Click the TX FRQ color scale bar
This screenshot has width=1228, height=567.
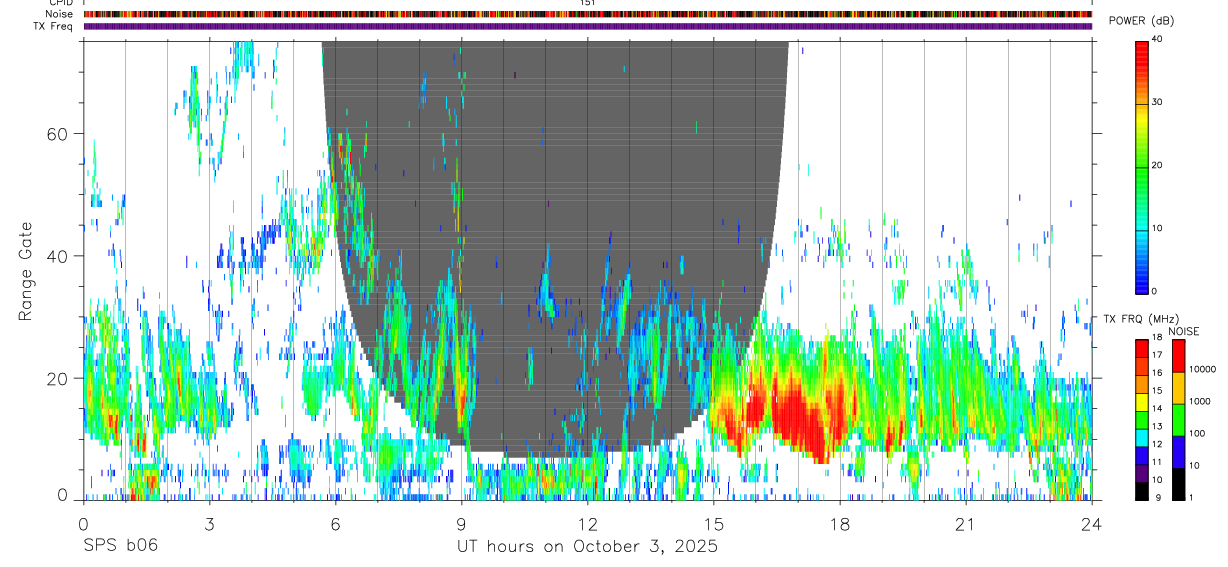click(1143, 419)
